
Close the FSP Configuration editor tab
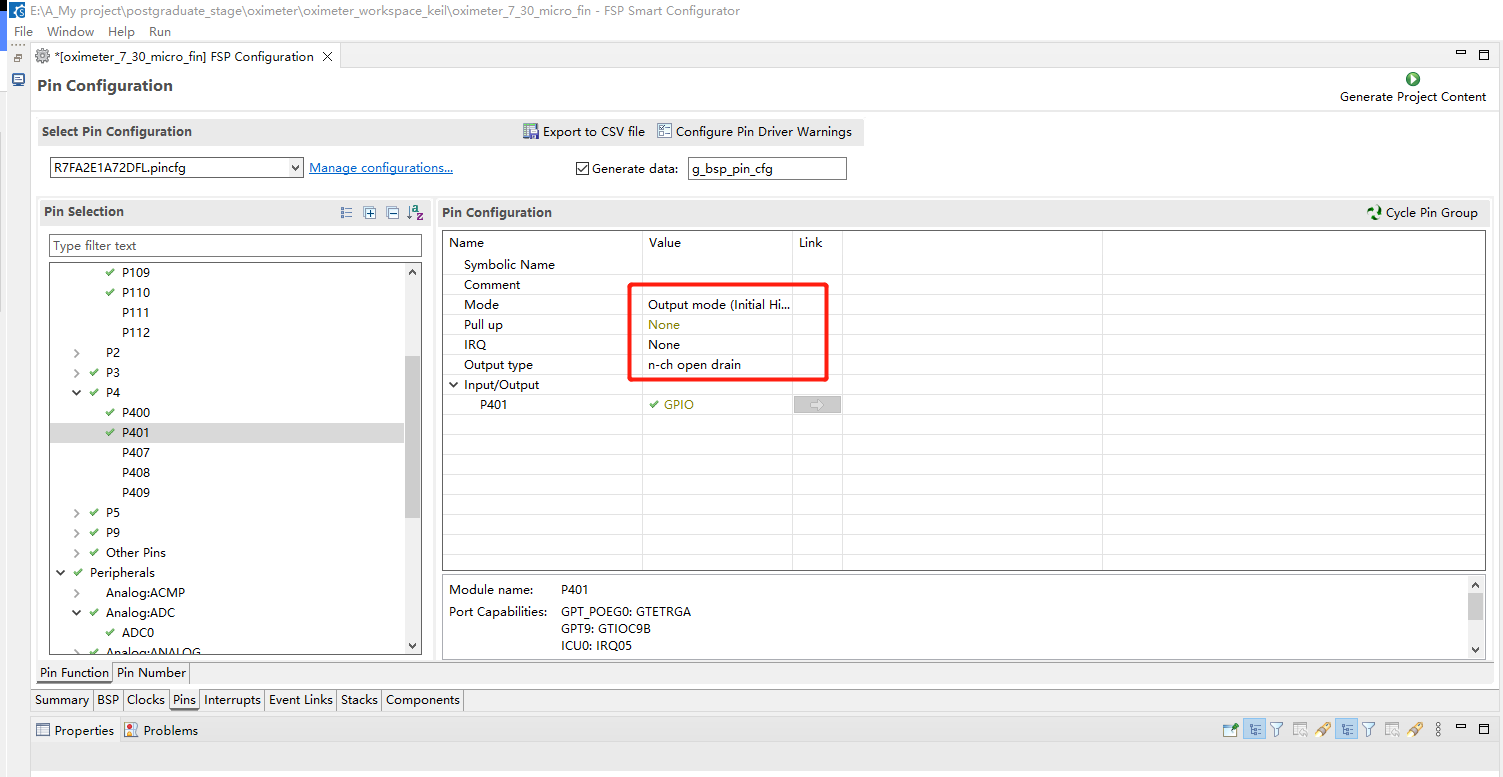click(x=327, y=57)
